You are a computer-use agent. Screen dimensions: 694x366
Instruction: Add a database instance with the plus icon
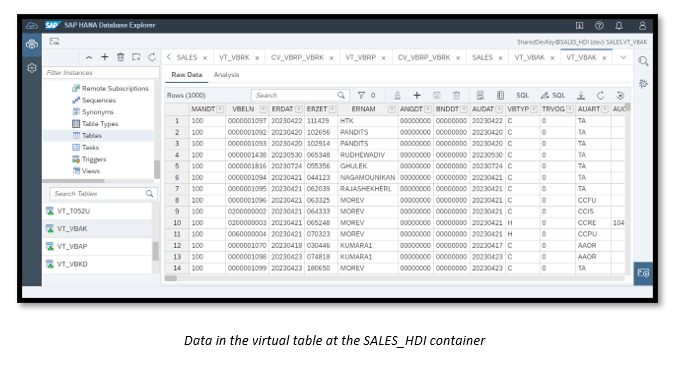pyautogui.click(x=104, y=57)
